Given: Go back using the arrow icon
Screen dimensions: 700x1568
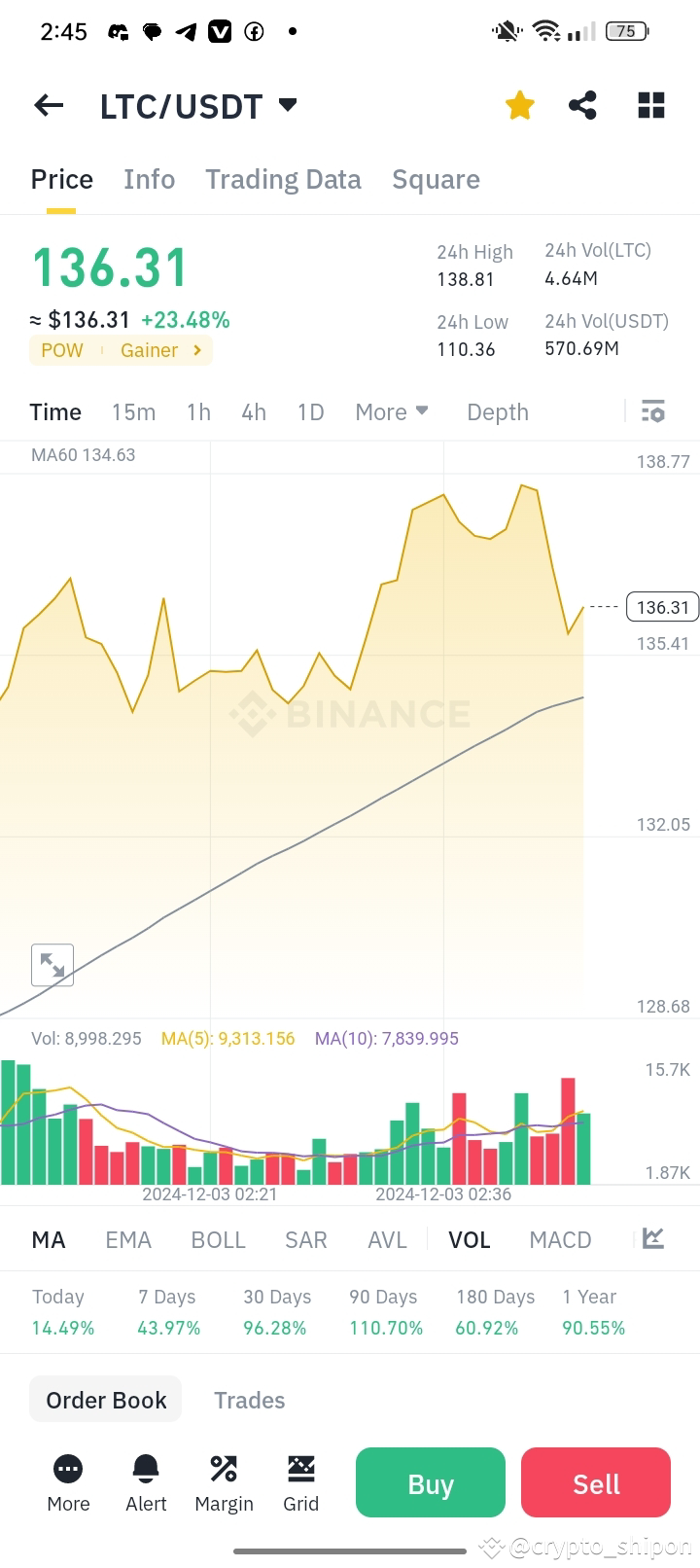Looking at the screenshot, I should coord(48,105).
